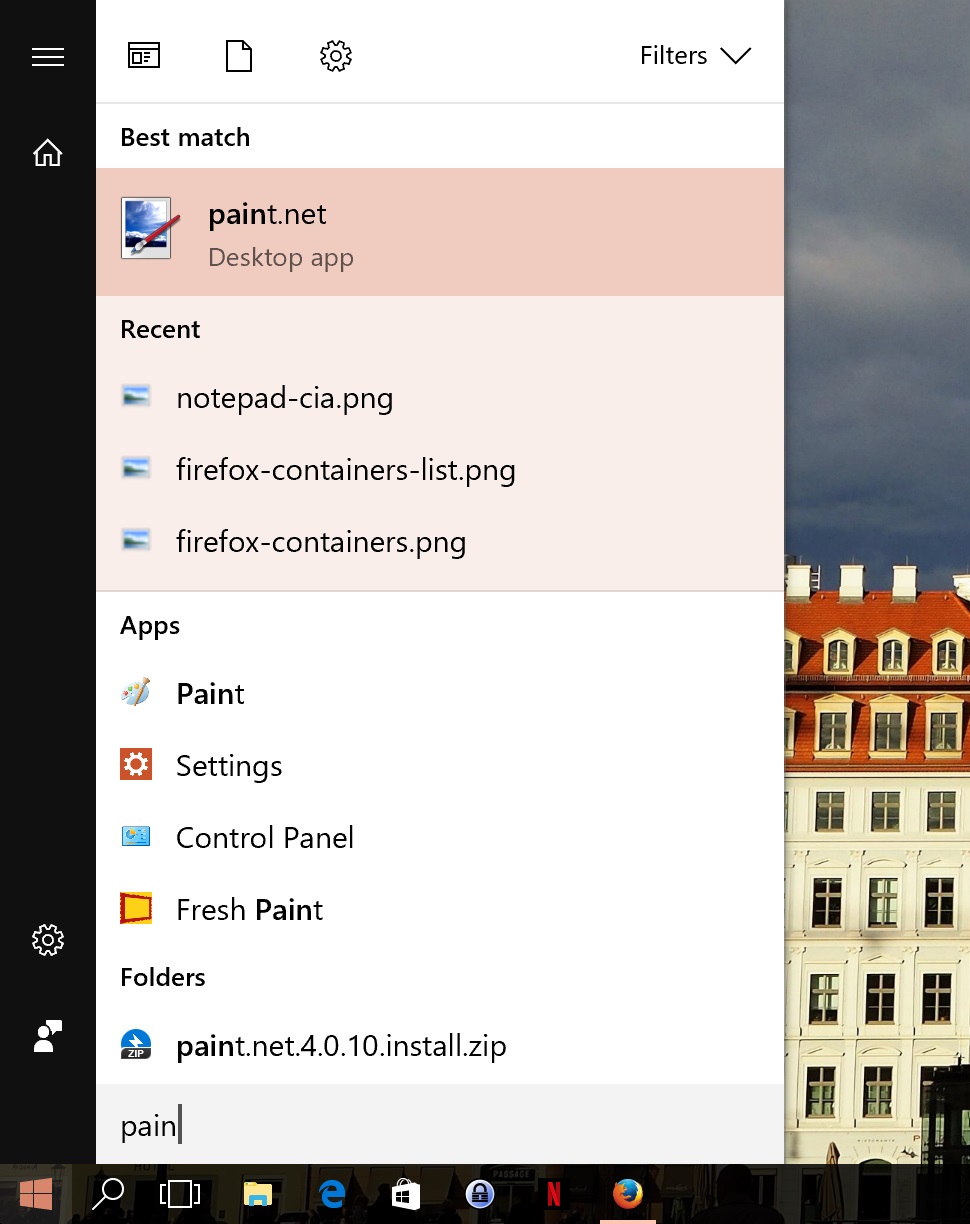Filter results by documents icon

(239, 56)
